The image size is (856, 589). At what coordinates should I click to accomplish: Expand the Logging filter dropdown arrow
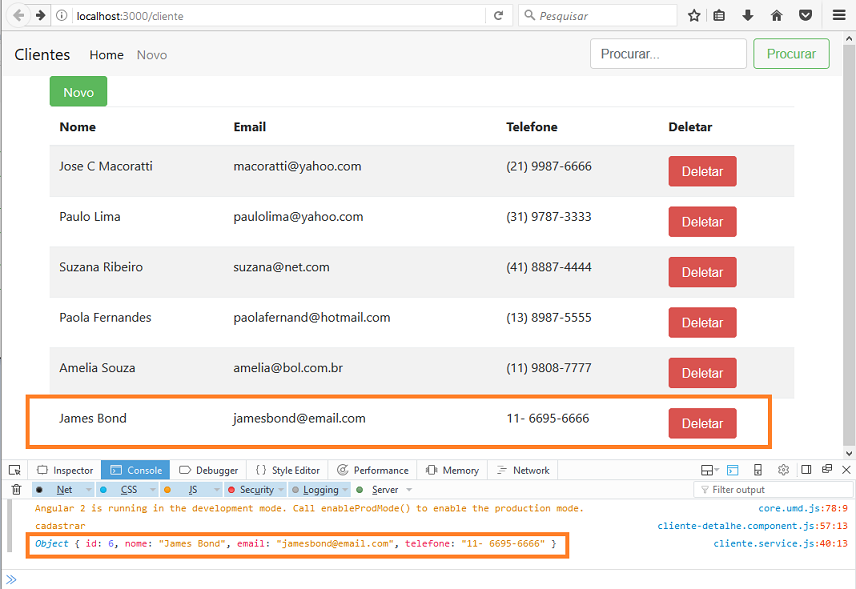pos(346,490)
